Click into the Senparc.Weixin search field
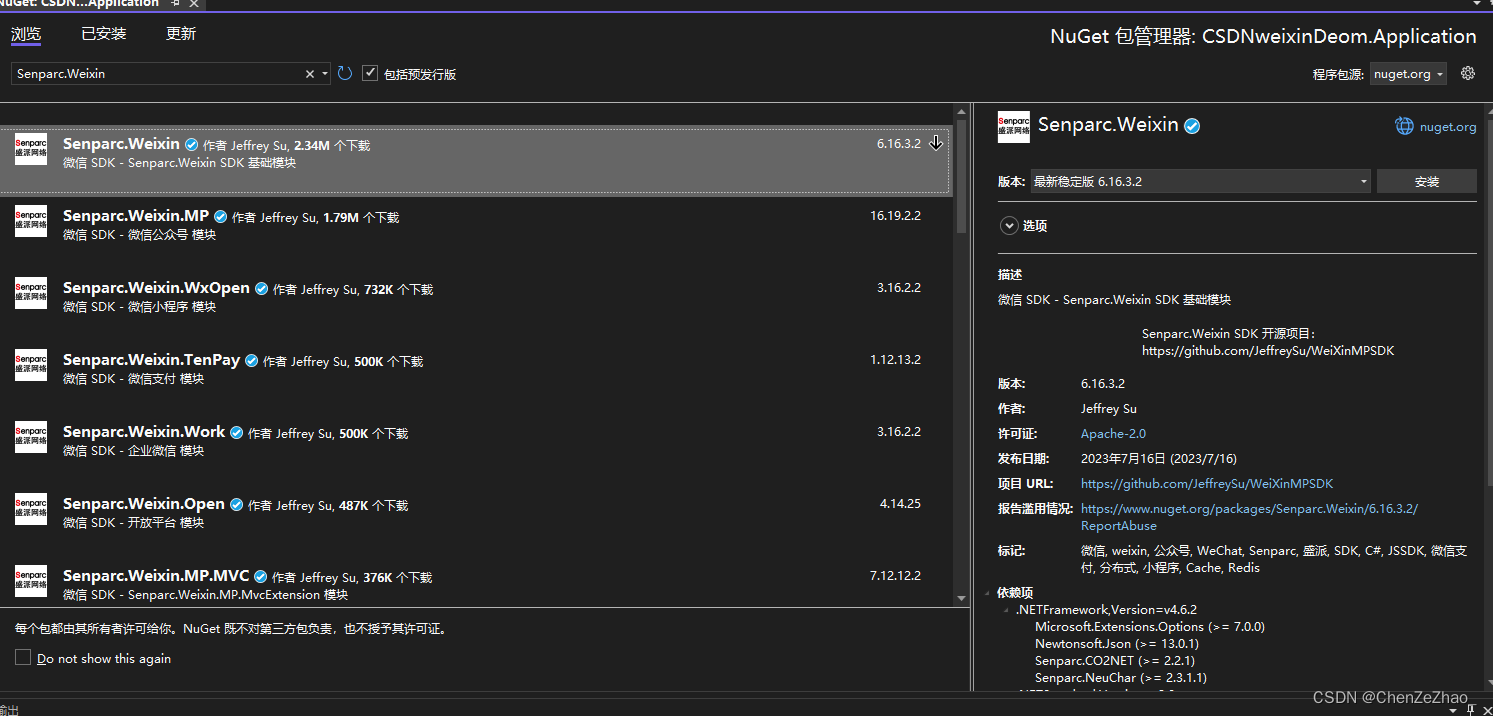The image size is (1493, 716). pyautogui.click(x=158, y=74)
